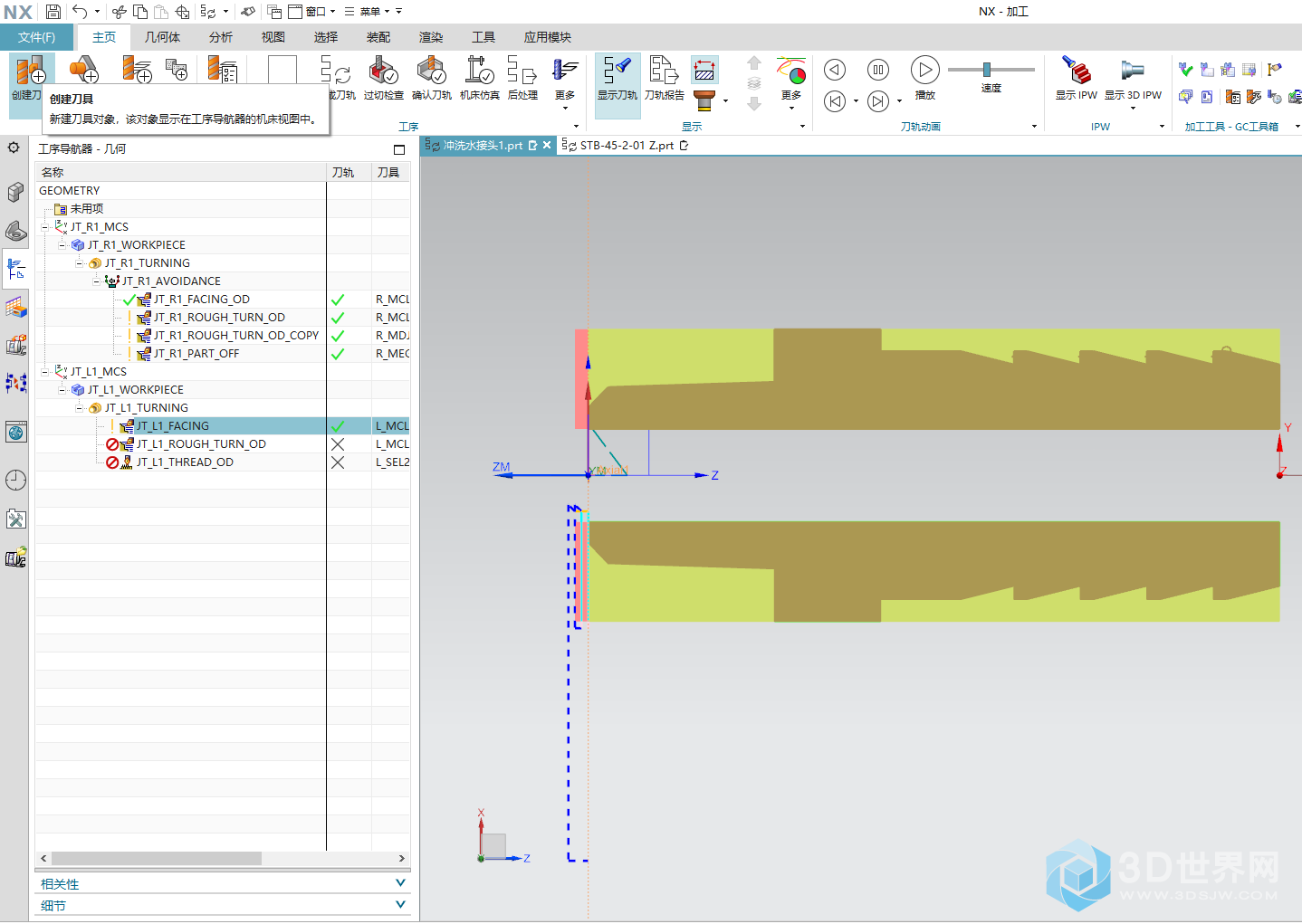1302x924 pixels.
Task: Open the Operation Navigator sidebar icon
Action: [x=15, y=269]
